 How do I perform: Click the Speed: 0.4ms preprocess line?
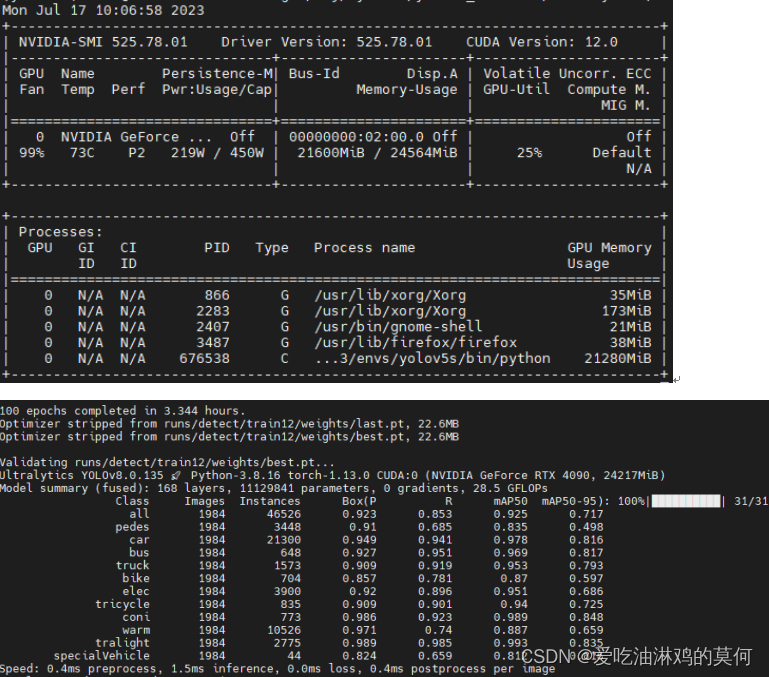click(x=278, y=669)
